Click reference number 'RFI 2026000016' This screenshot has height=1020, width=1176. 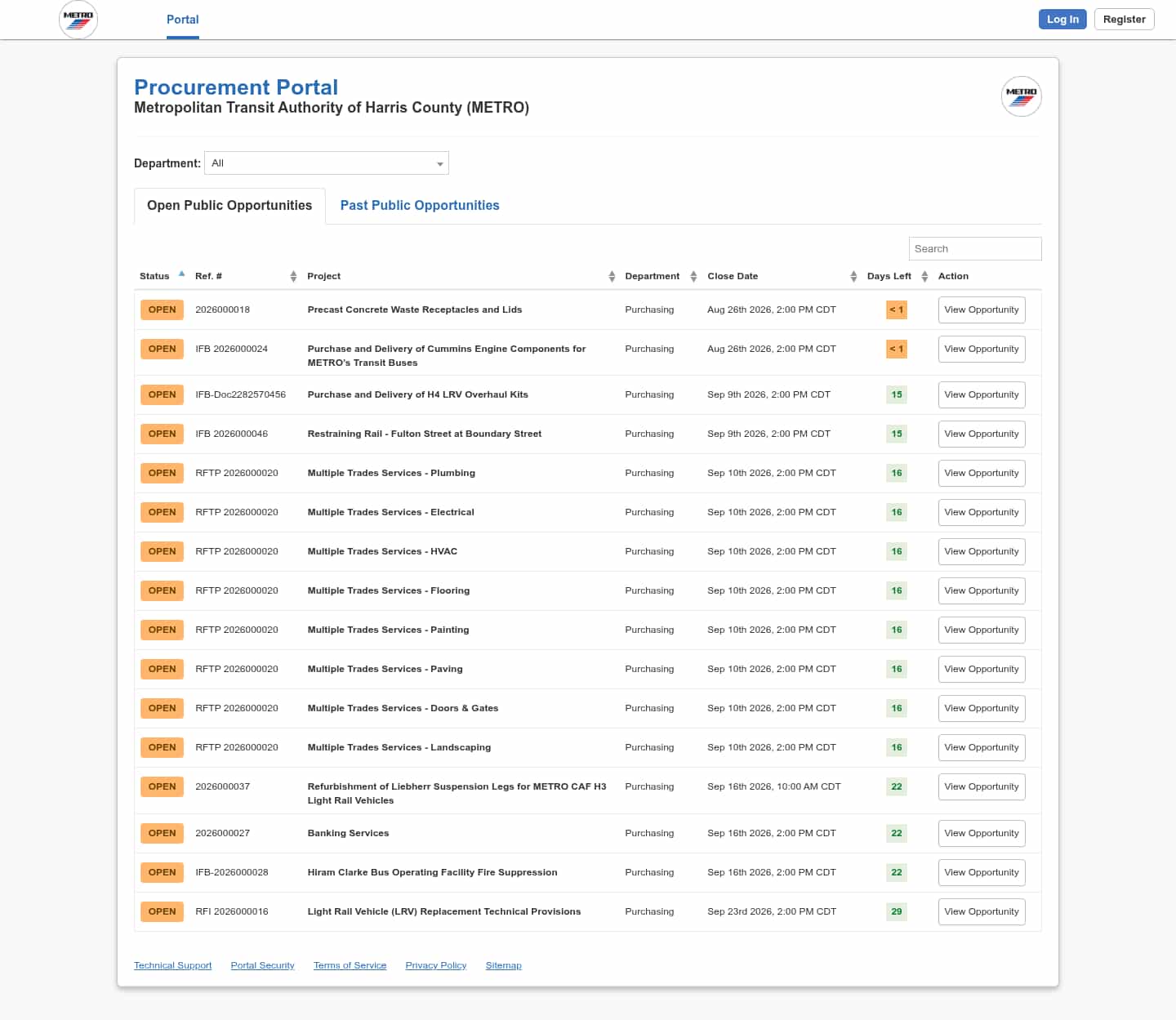tap(232, 912)
